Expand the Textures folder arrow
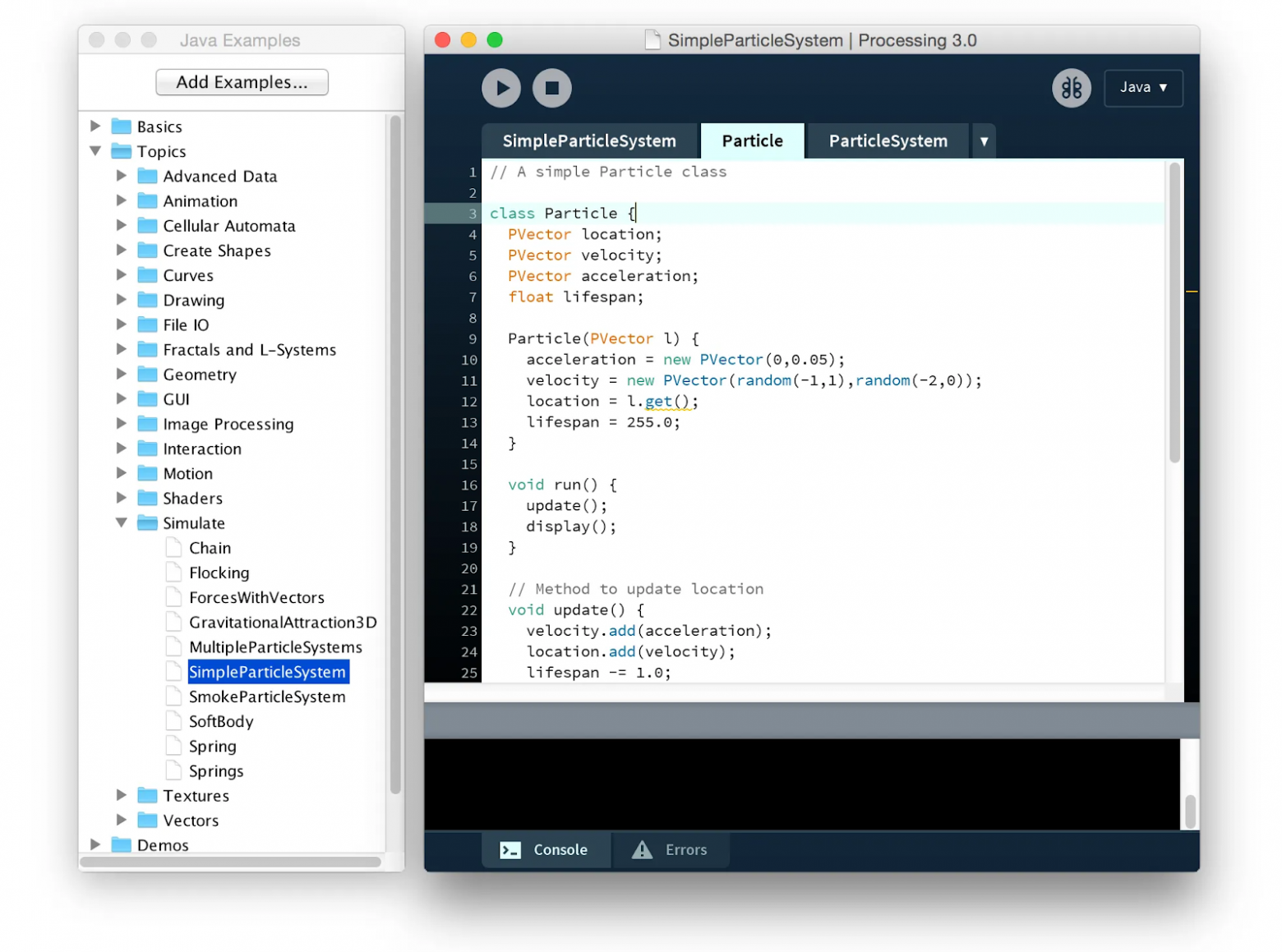This screenshot has width=1282, height=952. coord(122,794)
